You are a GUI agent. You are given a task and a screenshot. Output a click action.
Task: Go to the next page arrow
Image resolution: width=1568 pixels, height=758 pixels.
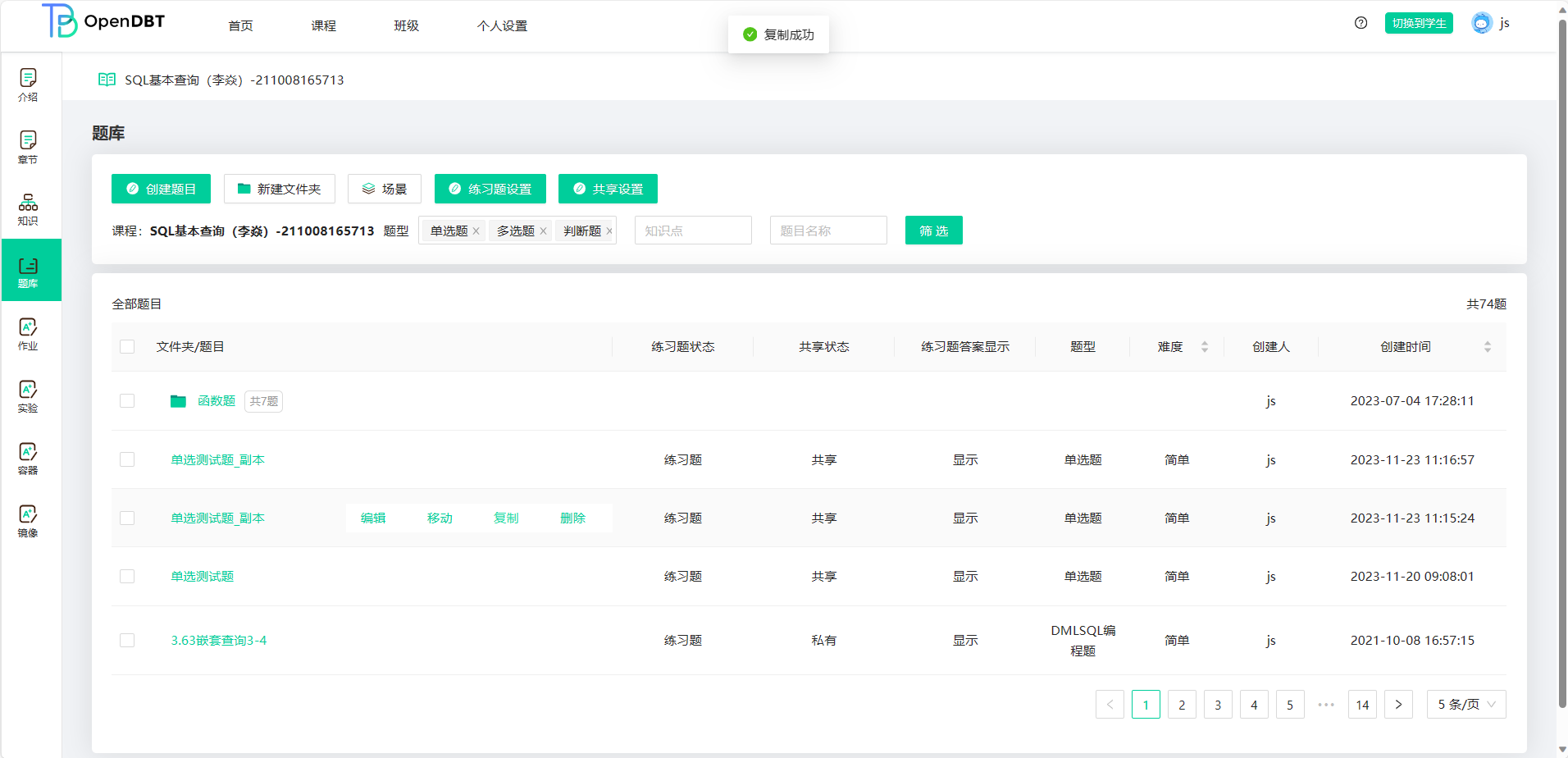point(1398,705)
